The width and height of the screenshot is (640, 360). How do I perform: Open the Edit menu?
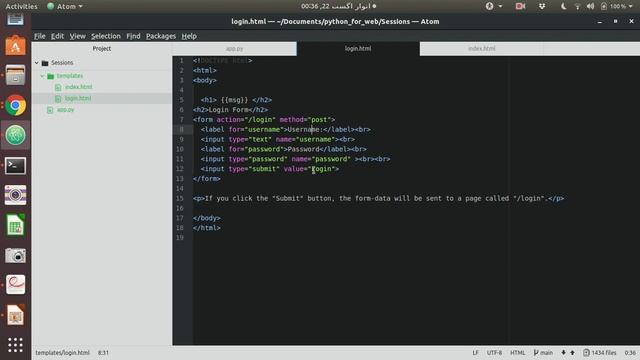[x=57, y=36]
